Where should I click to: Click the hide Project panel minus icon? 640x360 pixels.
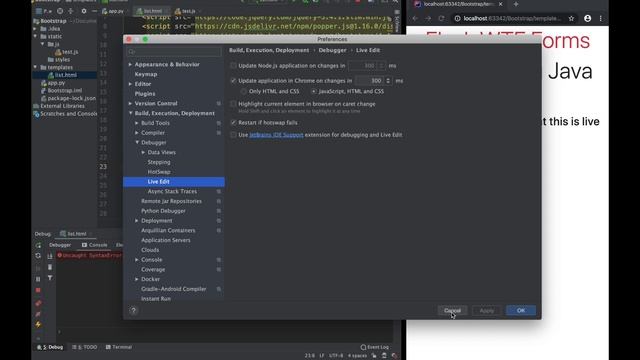click(94, 11)
